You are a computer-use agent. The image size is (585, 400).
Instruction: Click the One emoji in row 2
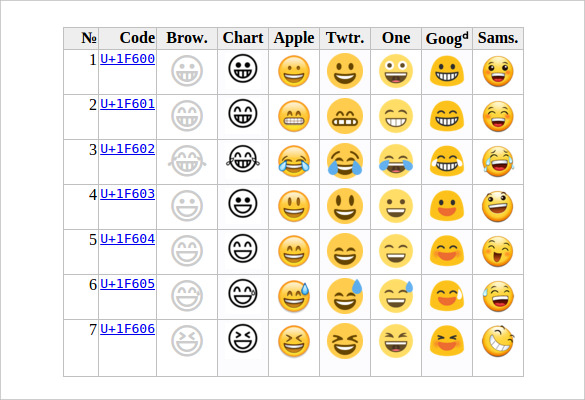click(396, 116)
